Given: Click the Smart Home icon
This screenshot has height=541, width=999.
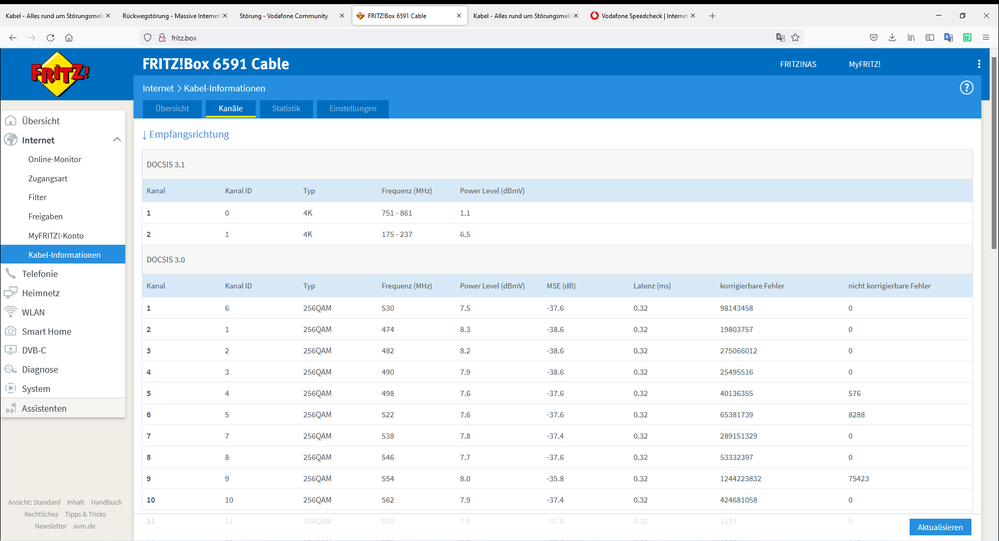Looking at the screenshot, I should (x=11, y=331).
